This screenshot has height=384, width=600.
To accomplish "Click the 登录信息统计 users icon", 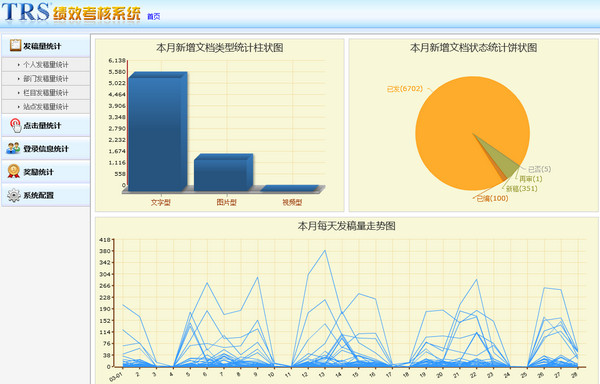I will [13, 148].
